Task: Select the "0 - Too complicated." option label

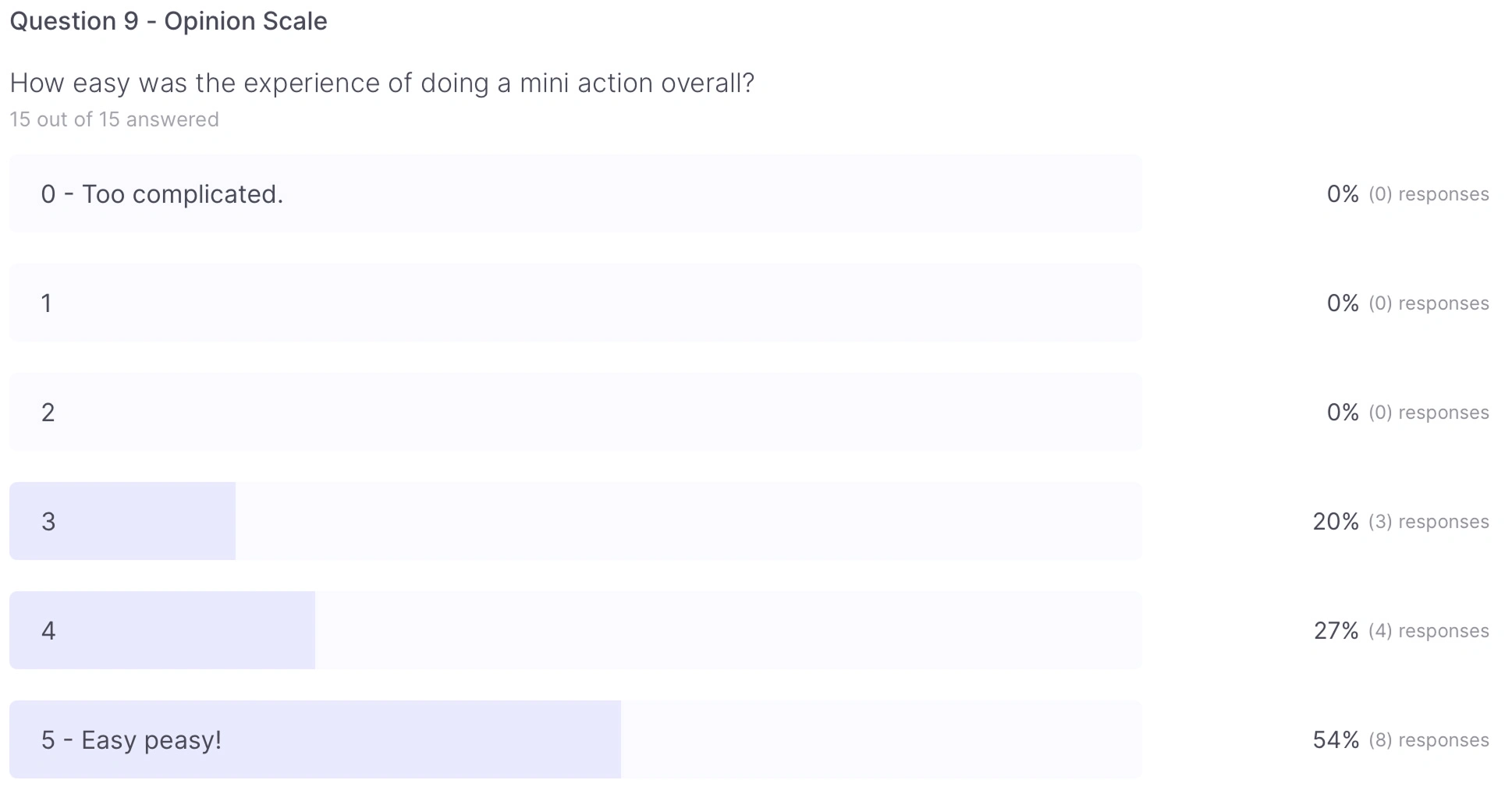Action: coord(161,194)
